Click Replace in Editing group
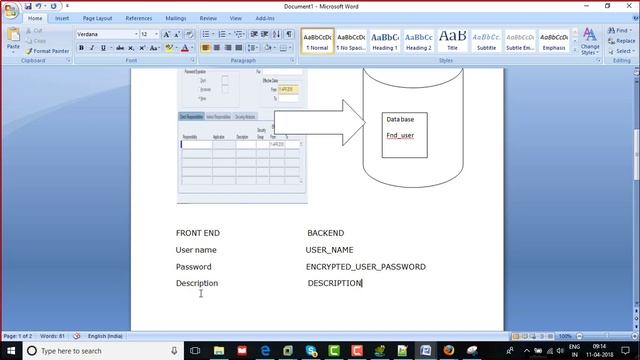Screen dimensions: 640x360 621,41
